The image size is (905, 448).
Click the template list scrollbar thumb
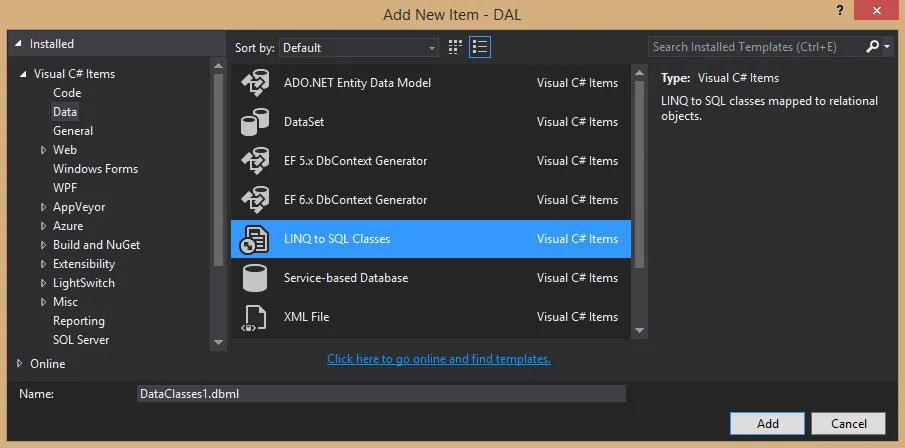(639, 174)
